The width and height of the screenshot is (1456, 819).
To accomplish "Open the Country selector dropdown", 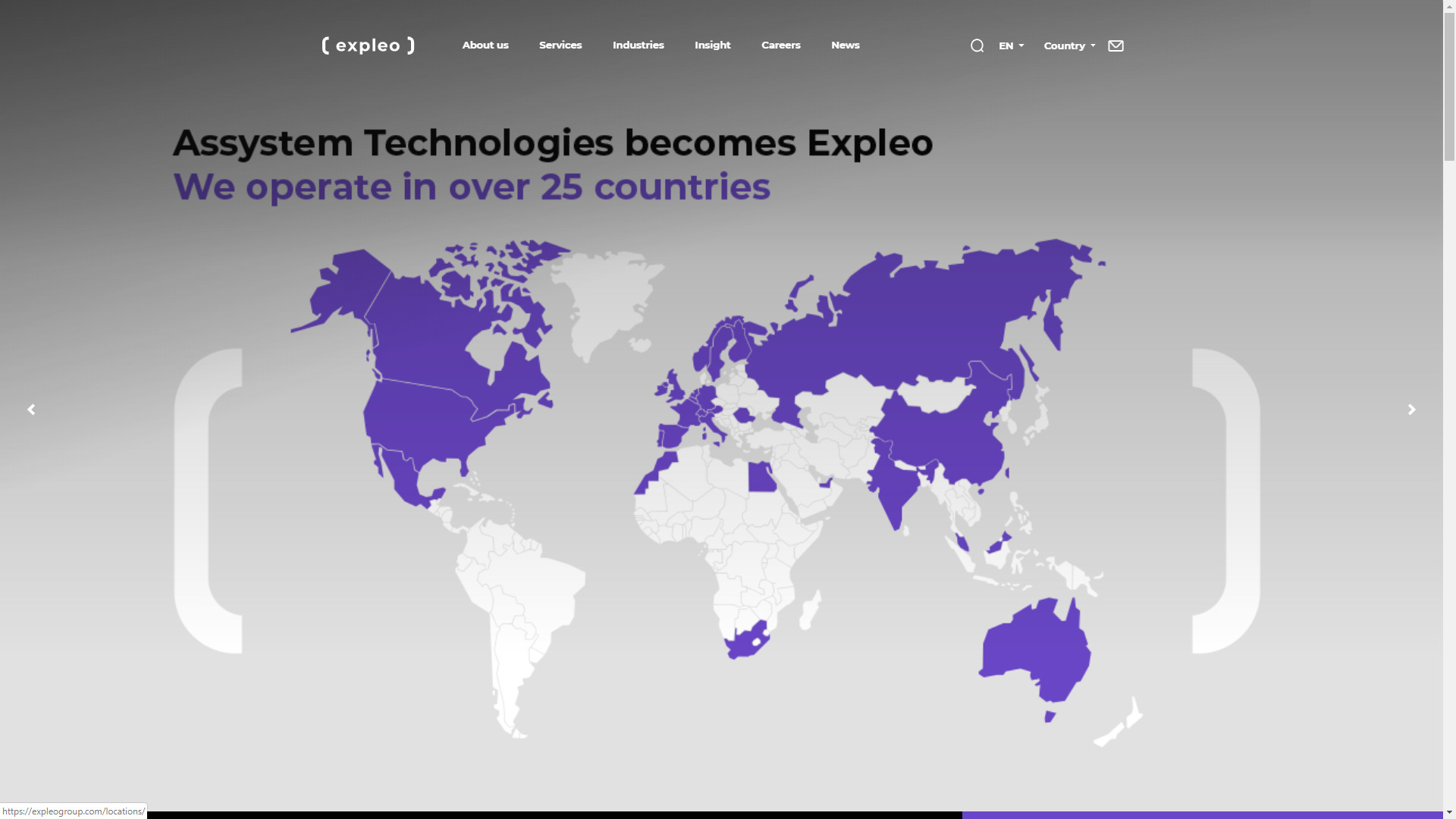I will (1068, 45).
